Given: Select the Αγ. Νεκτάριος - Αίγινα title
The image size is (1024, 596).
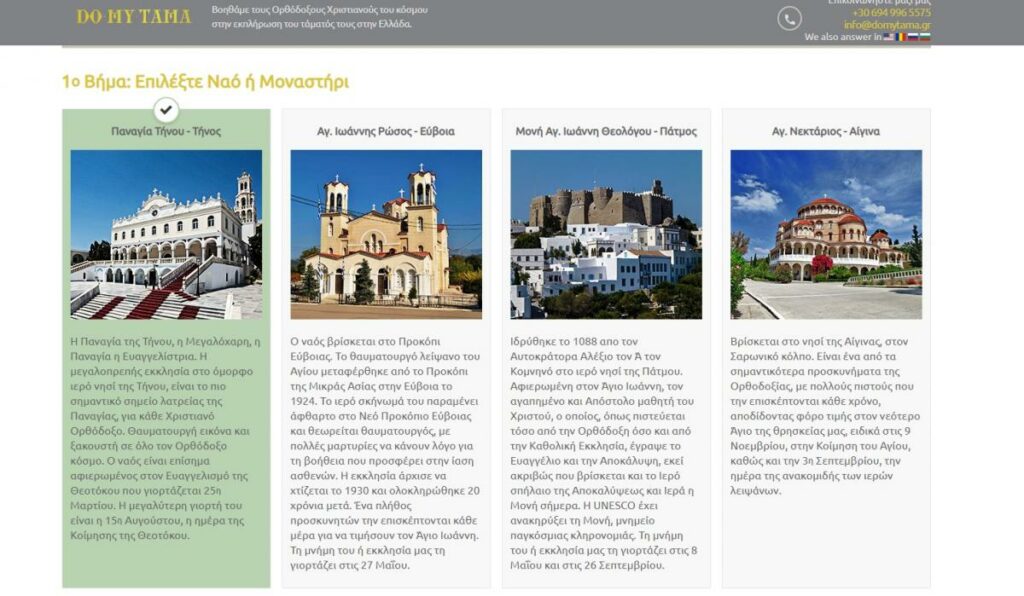Looking at the screenshot, I should coord(826,131).
